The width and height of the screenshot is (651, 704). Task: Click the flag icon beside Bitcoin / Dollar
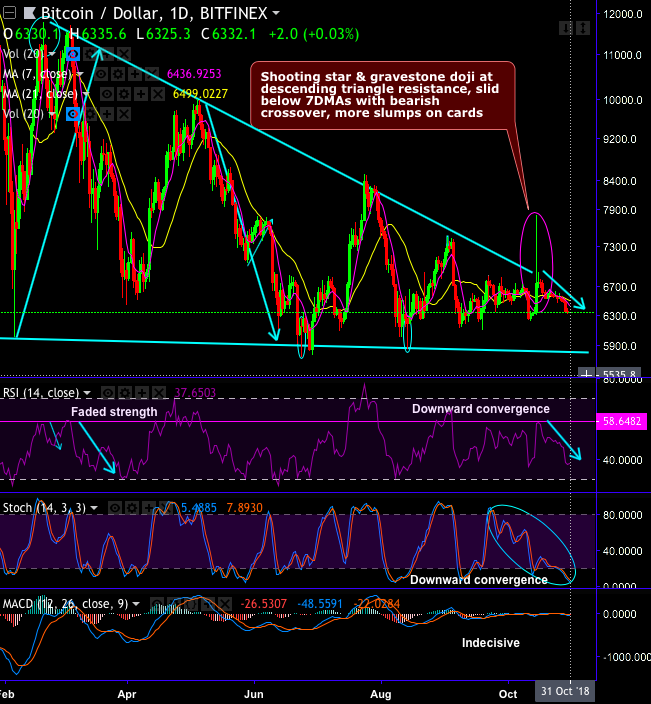click(x=30, y=13)
